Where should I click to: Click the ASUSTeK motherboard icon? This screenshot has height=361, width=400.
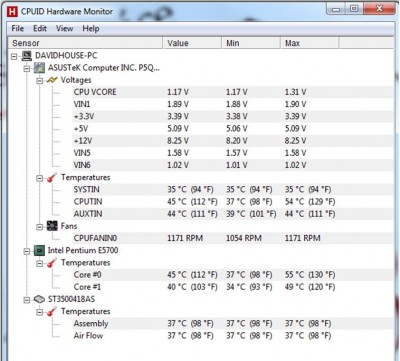point(39,68)
